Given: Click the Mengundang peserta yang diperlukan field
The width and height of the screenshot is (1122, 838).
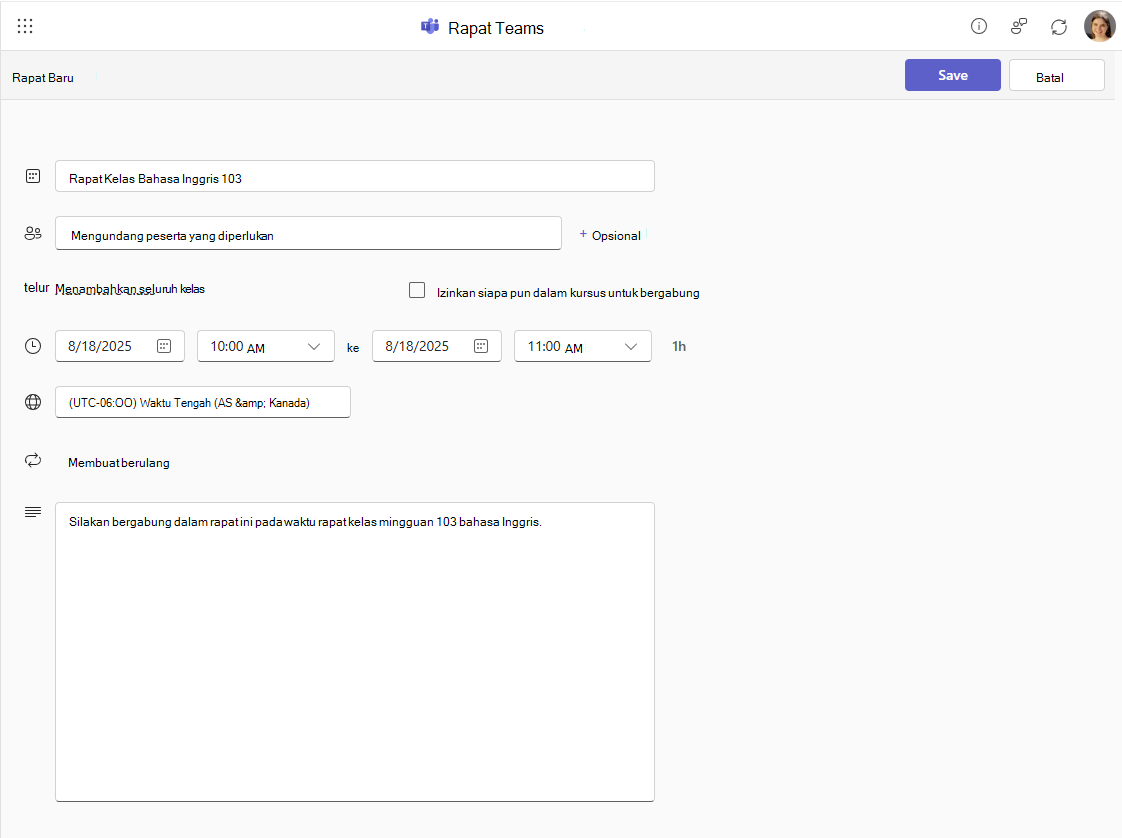Looking at the screenshot, I should click(308, 234).
